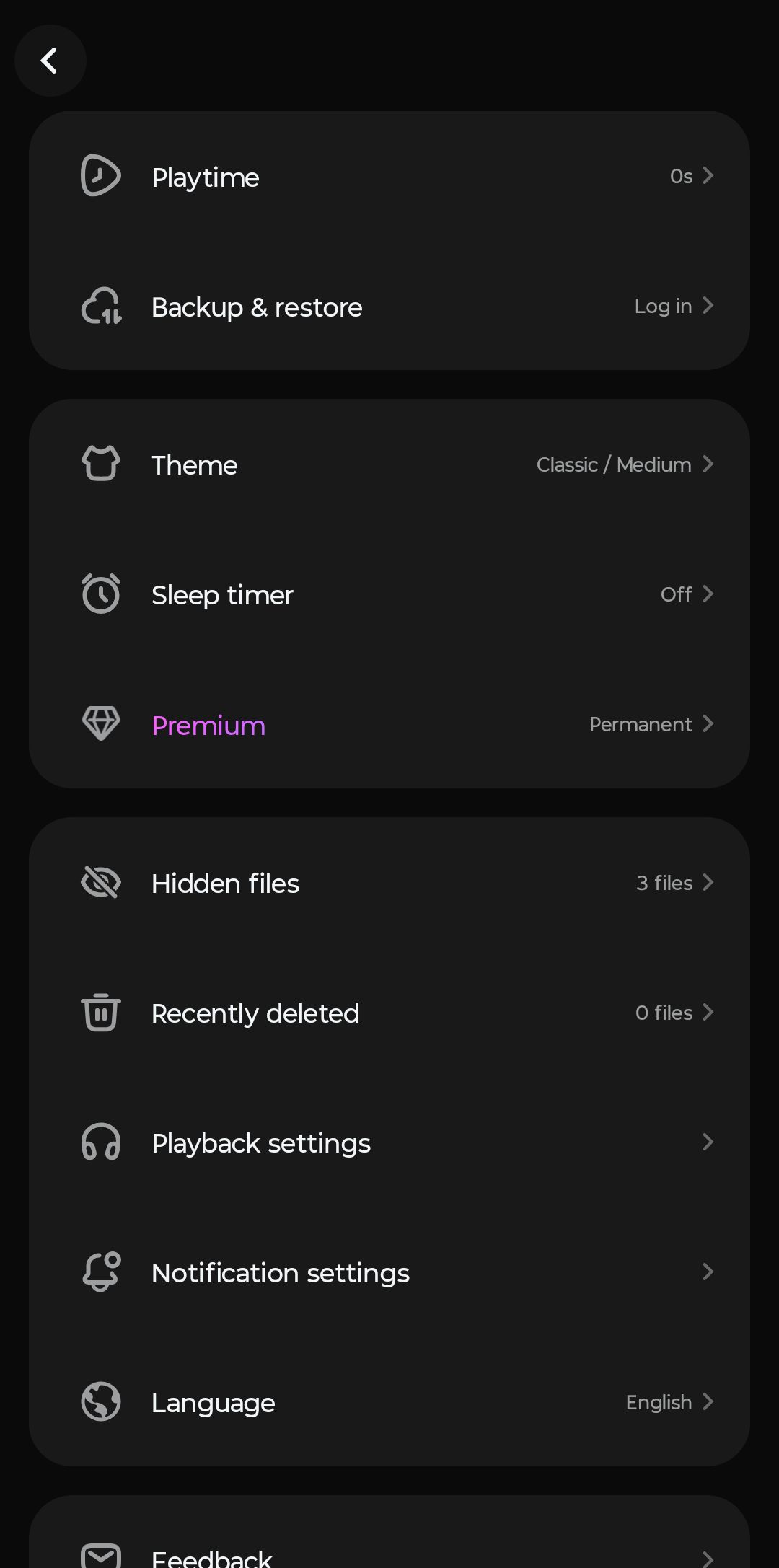The image size is (779, 1568).
Task: Tap the Playtime clock icon
Action: 100,176
